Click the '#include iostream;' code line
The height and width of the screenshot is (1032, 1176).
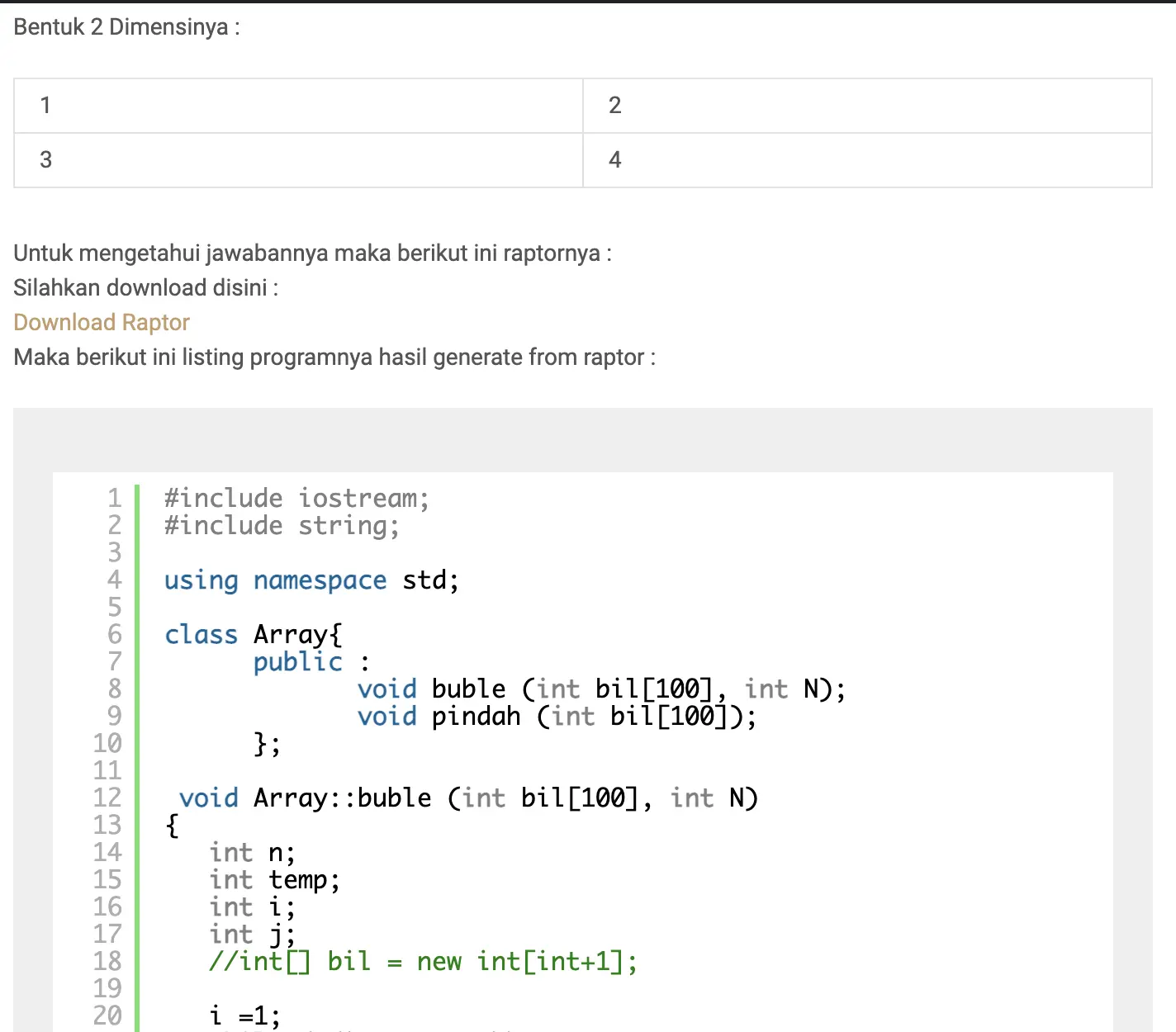[296, 498]
